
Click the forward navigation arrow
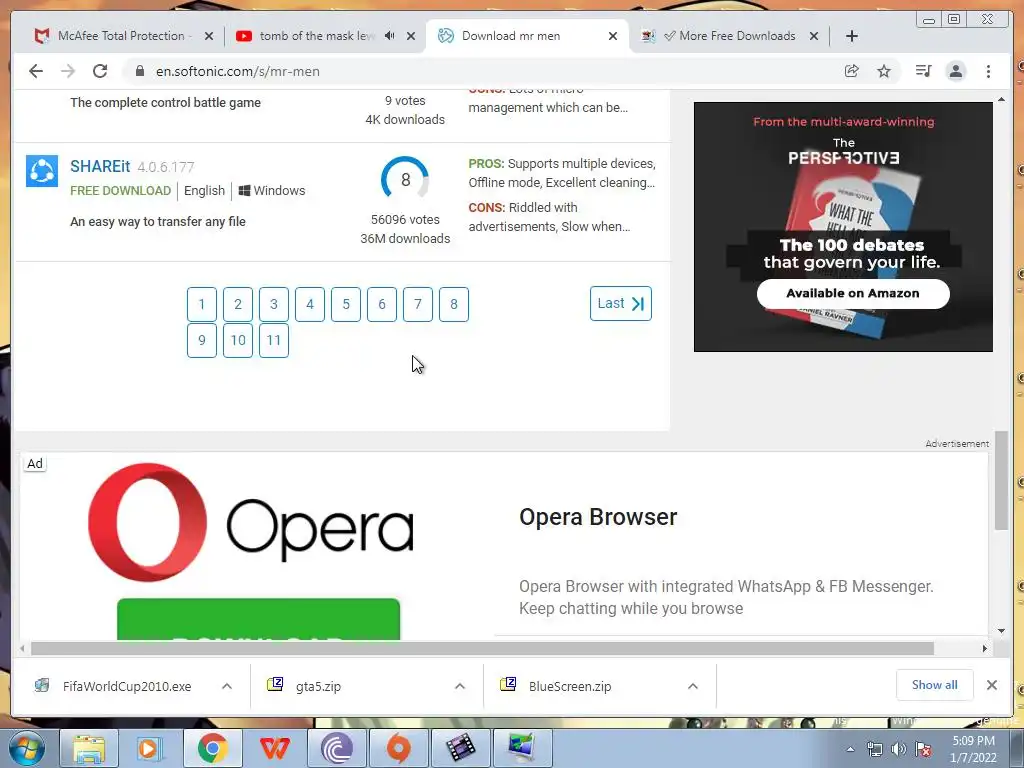point(68,71)
